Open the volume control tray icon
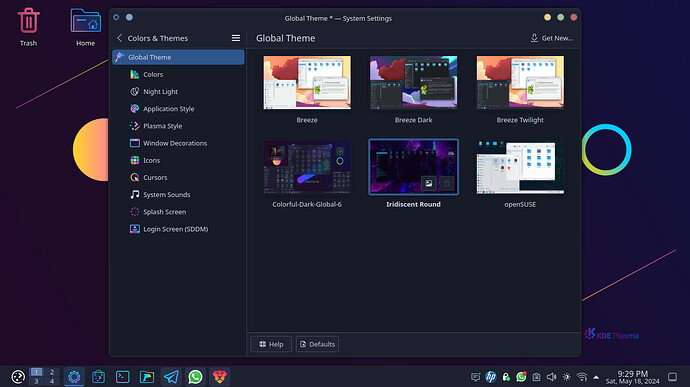The image size is (690, 387). pyautogui.click(x=551, y=377)
